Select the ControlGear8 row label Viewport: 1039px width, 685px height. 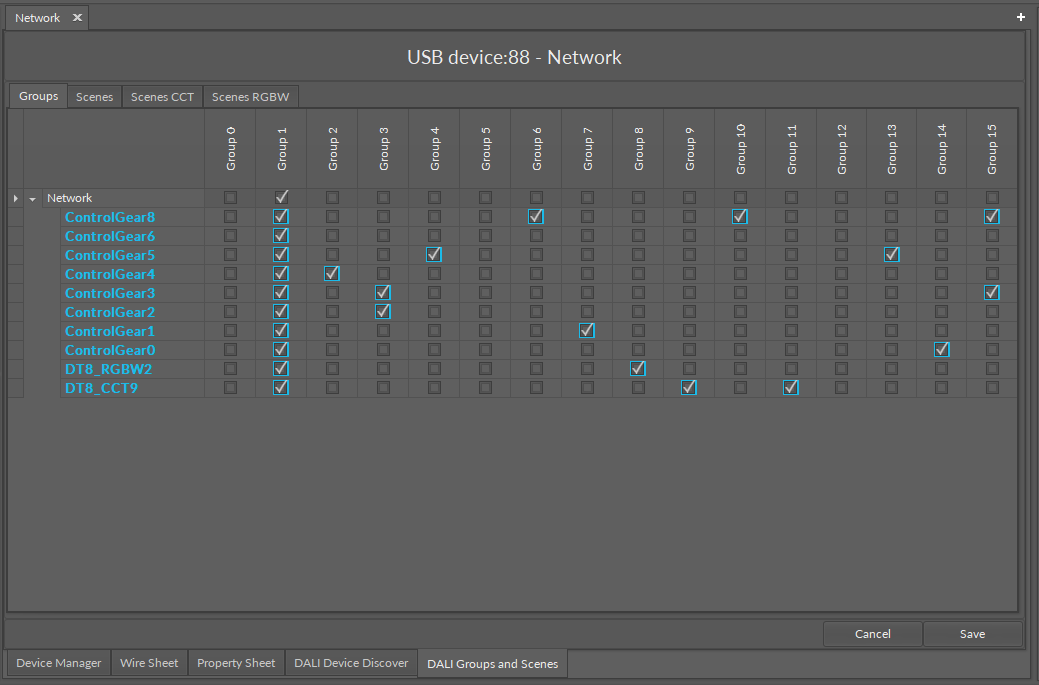coord(110,217)
